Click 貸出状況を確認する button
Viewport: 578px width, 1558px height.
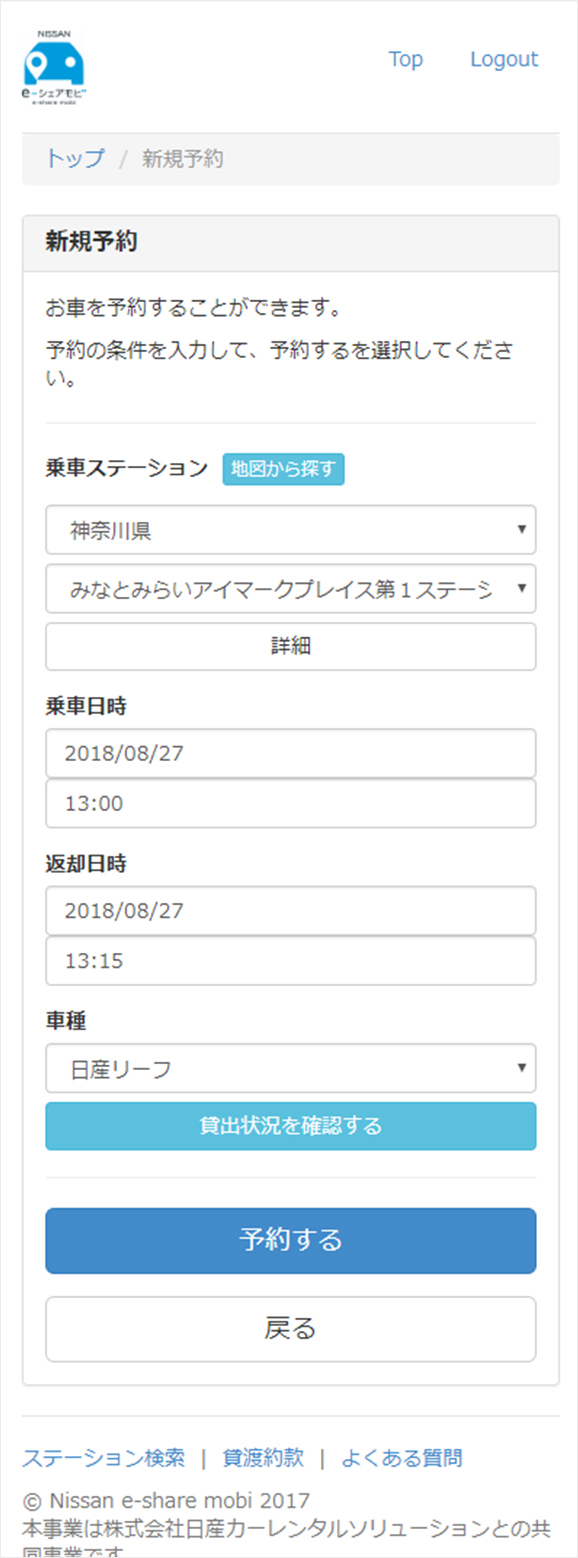tap(291, 1126)
